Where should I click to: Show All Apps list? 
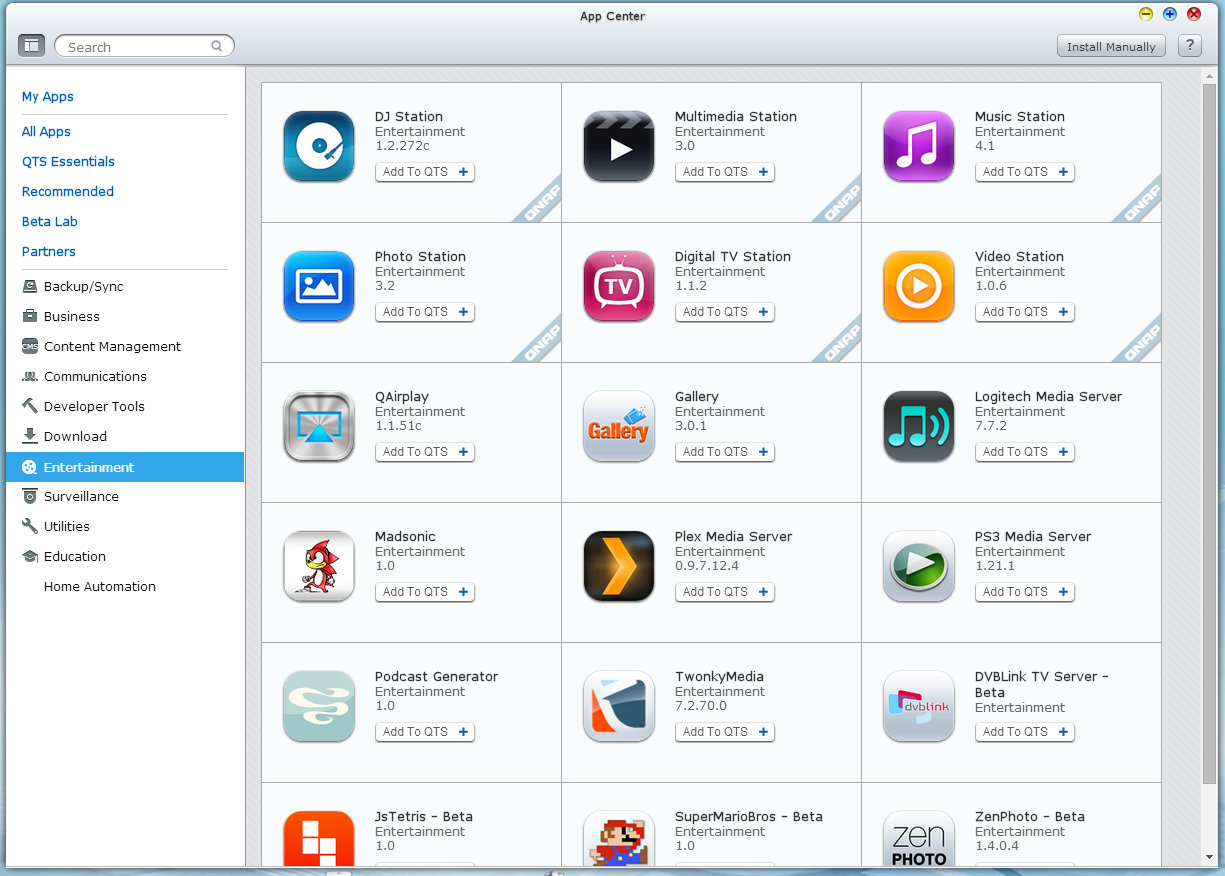pos(46,131)
